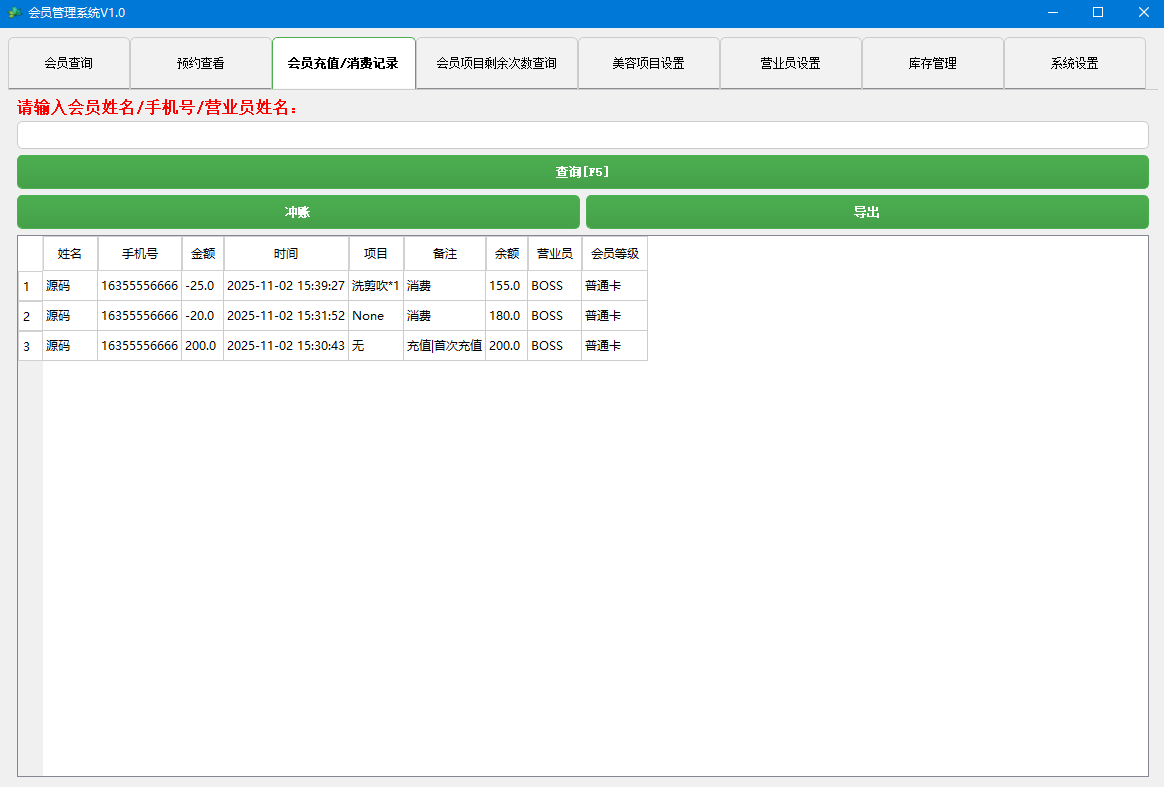This screenshot has width=1164, height=787.
Task: Export records with the 导出 button
Action: (866, 212)
